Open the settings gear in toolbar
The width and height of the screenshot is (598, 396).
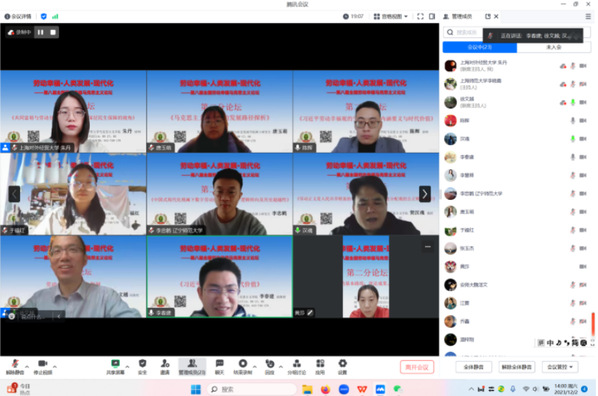coord(342,367)
